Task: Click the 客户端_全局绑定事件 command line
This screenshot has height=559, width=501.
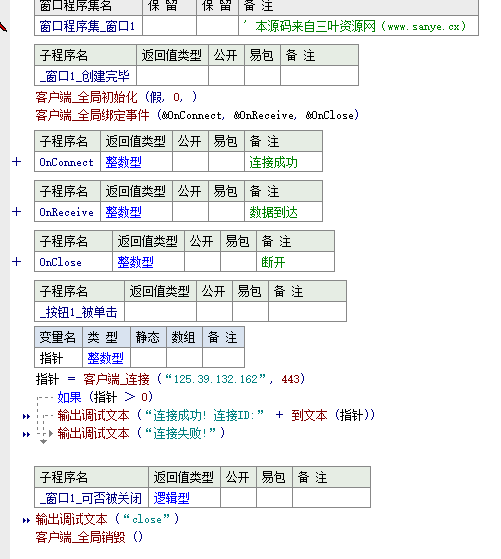Action: 197,115
